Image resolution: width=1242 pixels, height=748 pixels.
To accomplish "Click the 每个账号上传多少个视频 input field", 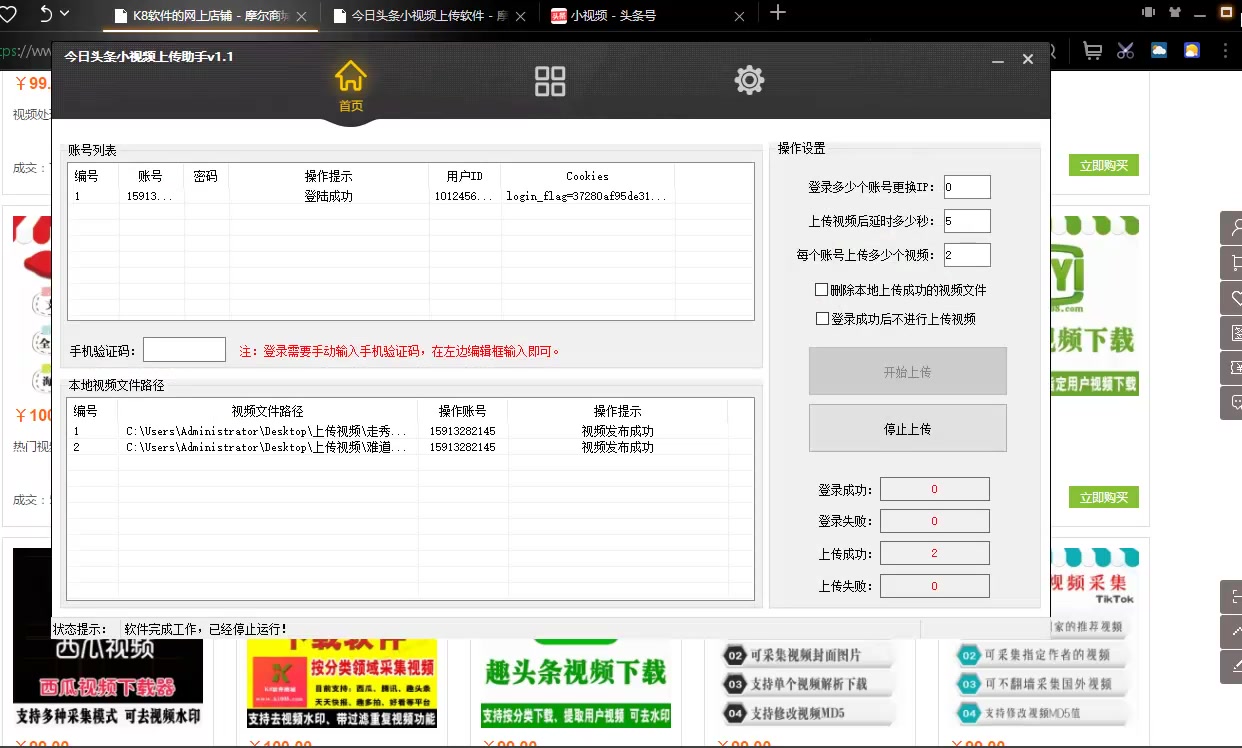I will point(966,255).
